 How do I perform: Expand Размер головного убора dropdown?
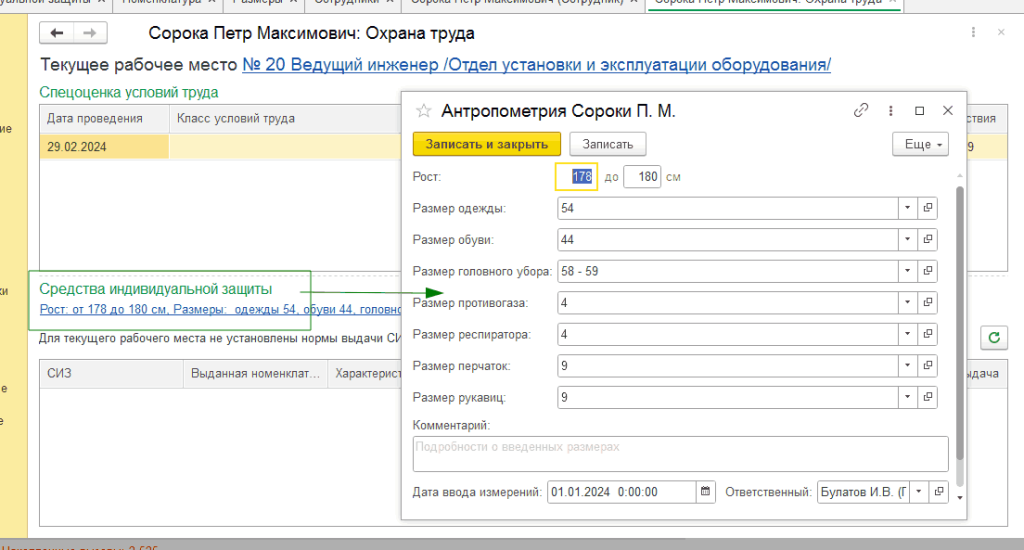click(x=907, y=270)
